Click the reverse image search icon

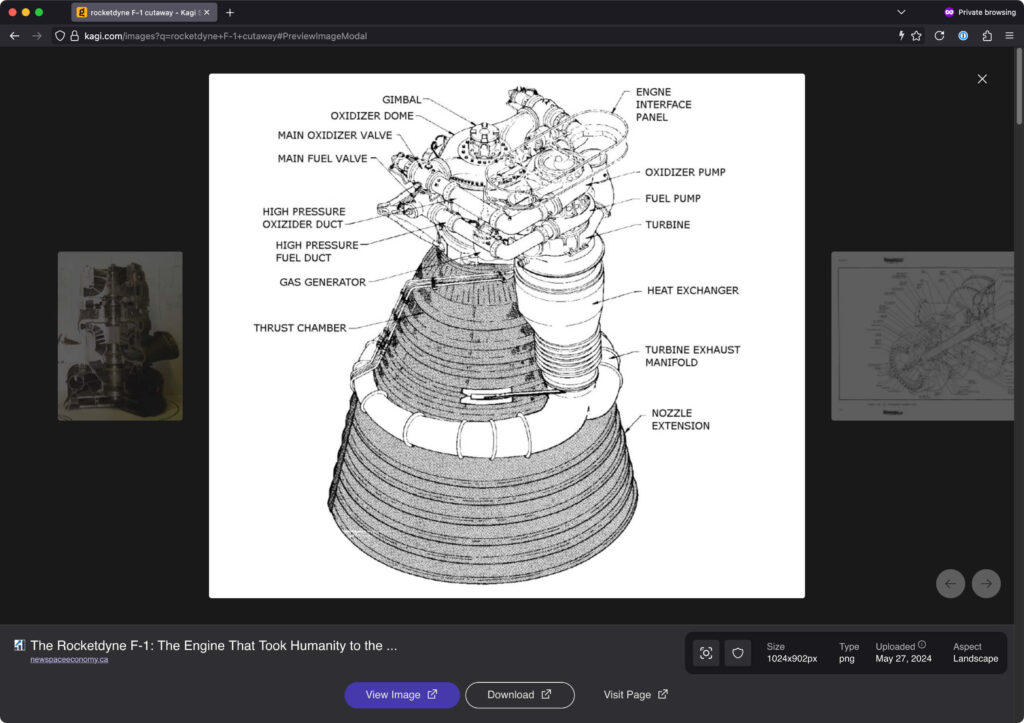[x=706, y=653]
